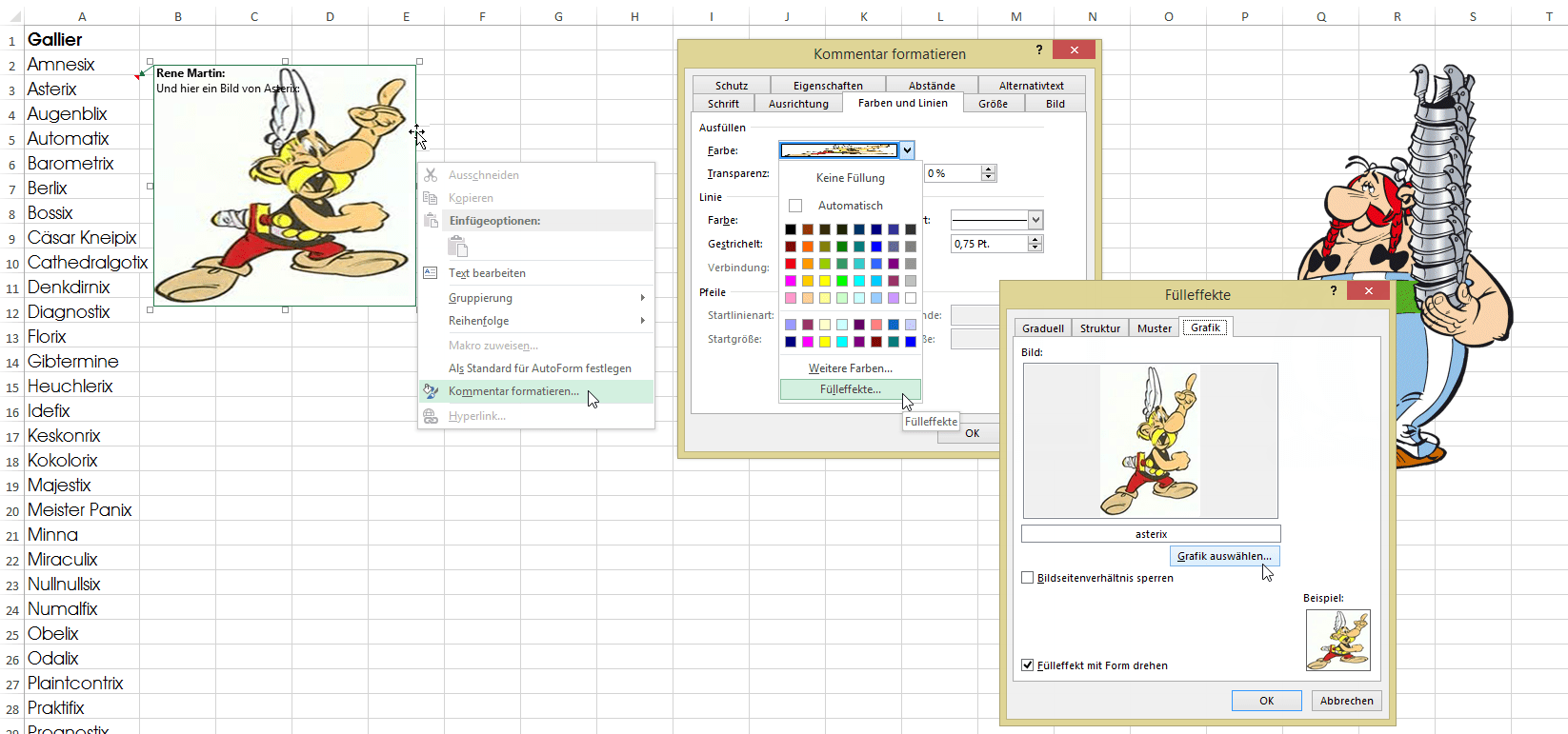Click the Transparenz percentage field
The height and width of the screenshot is (734, 1568).
pyautogui.click(x=953, y=173)
